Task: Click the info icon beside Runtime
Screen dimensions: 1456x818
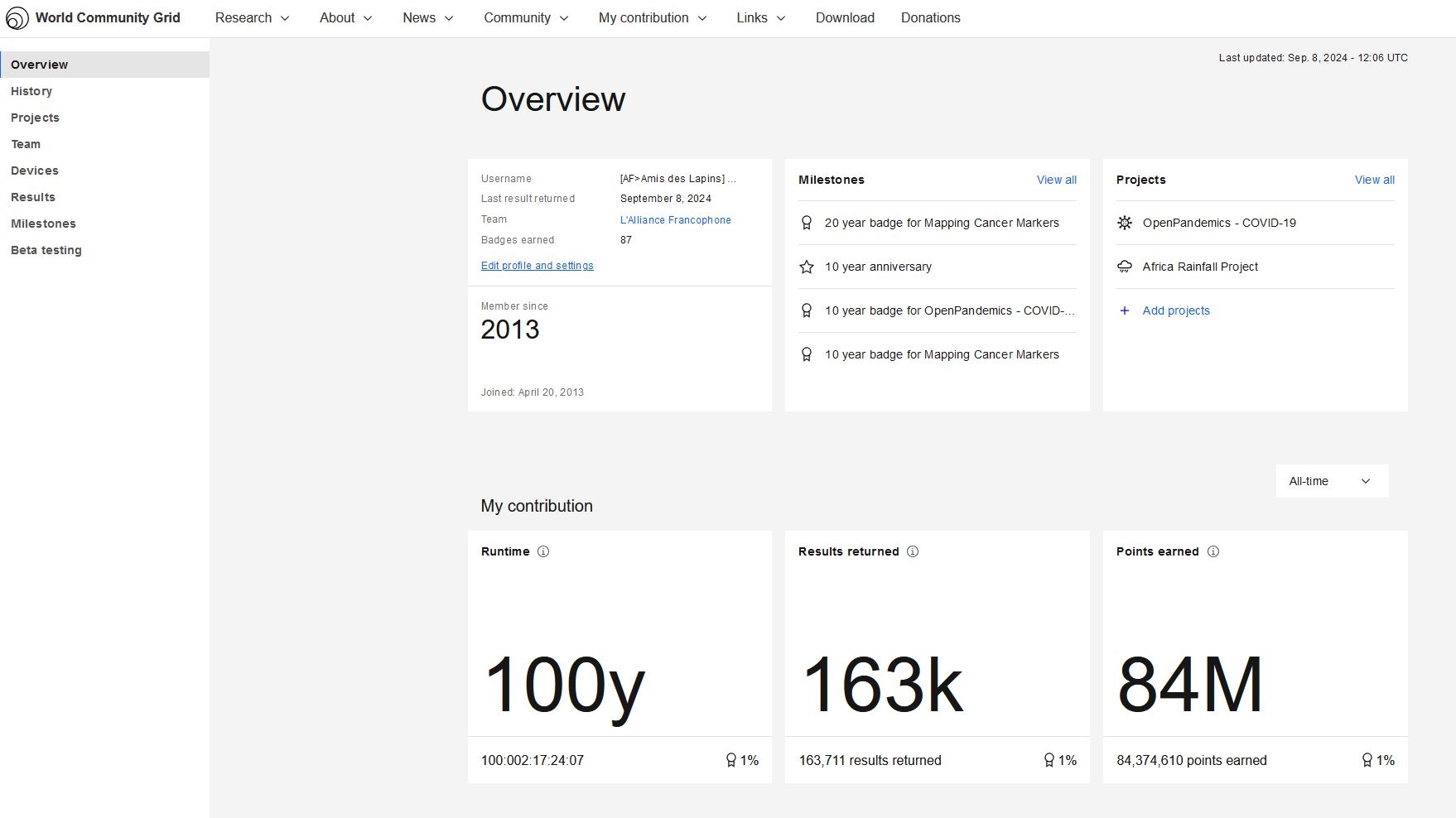Action: click(x=543, y=551)
